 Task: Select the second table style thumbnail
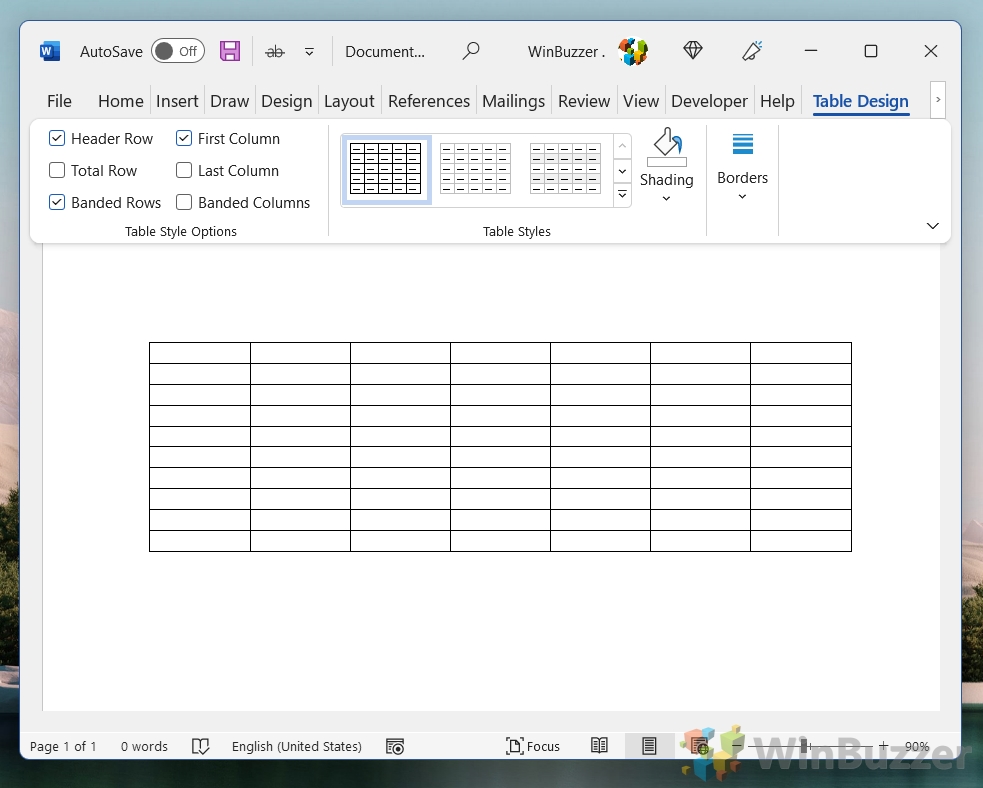[x=475, y=169]
